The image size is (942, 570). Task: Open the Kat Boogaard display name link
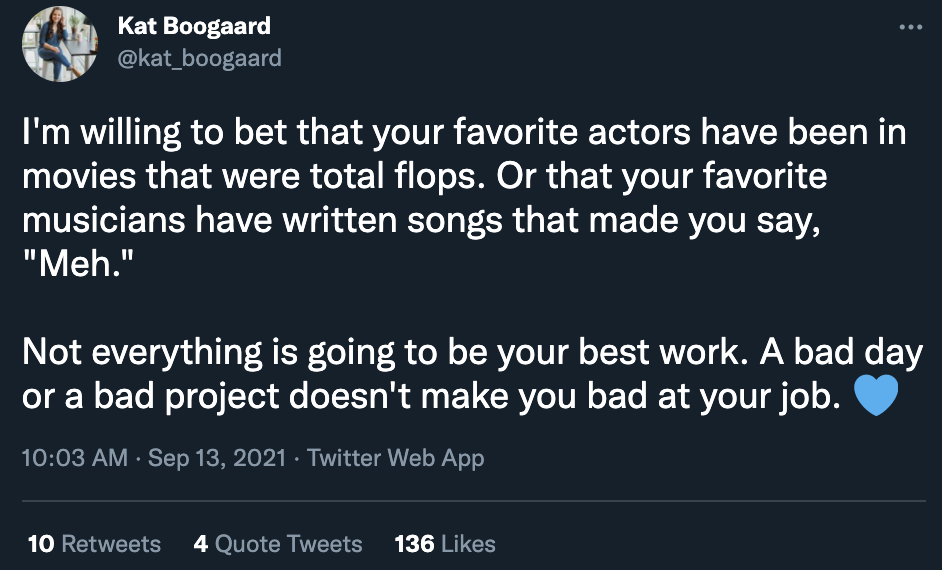point(194,26)
